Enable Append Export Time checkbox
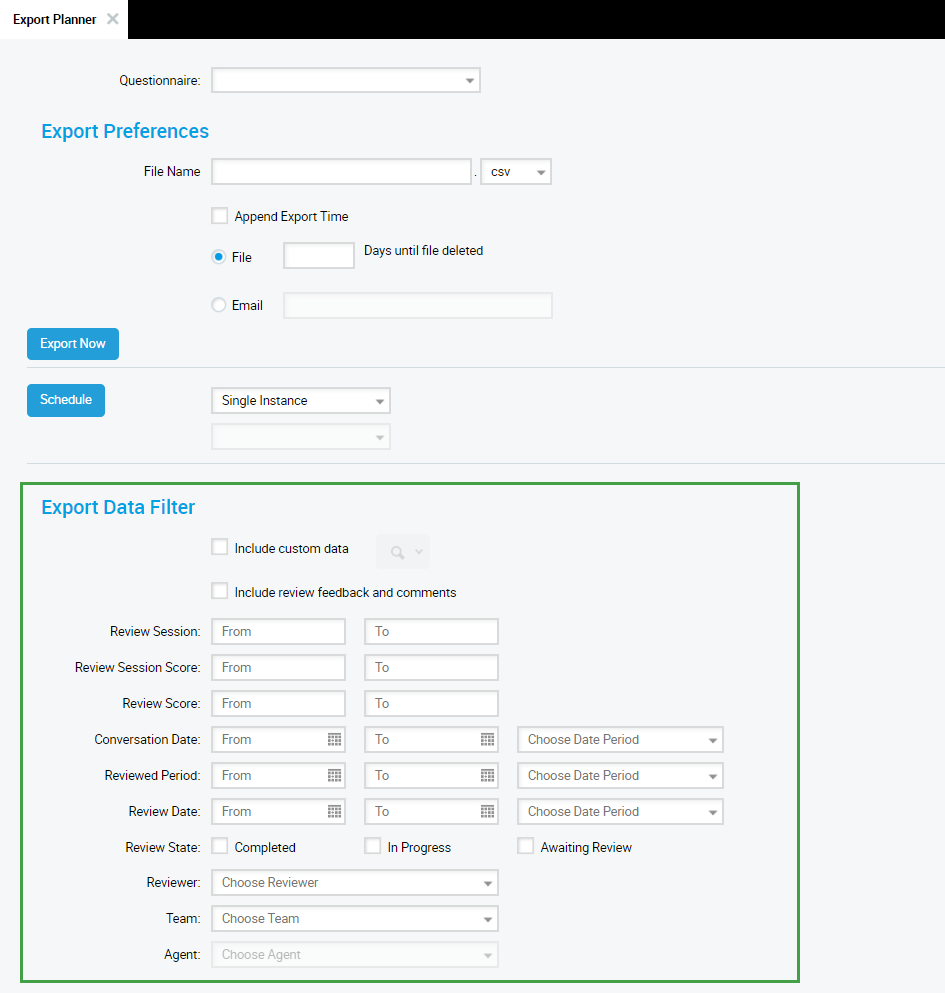This screenshot has width=945, height=993. click(x=220, y=216)
